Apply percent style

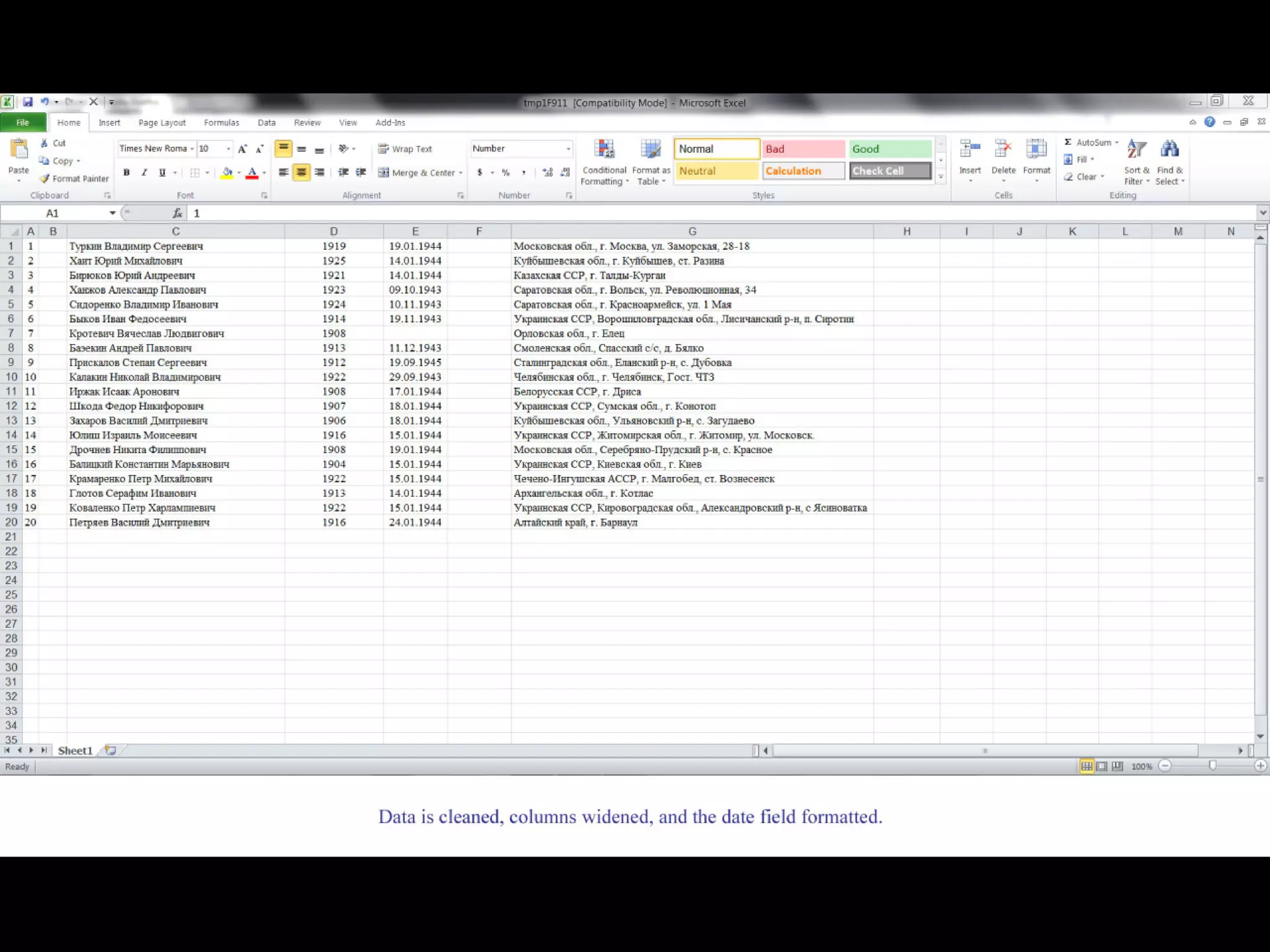tap(506, 172)
